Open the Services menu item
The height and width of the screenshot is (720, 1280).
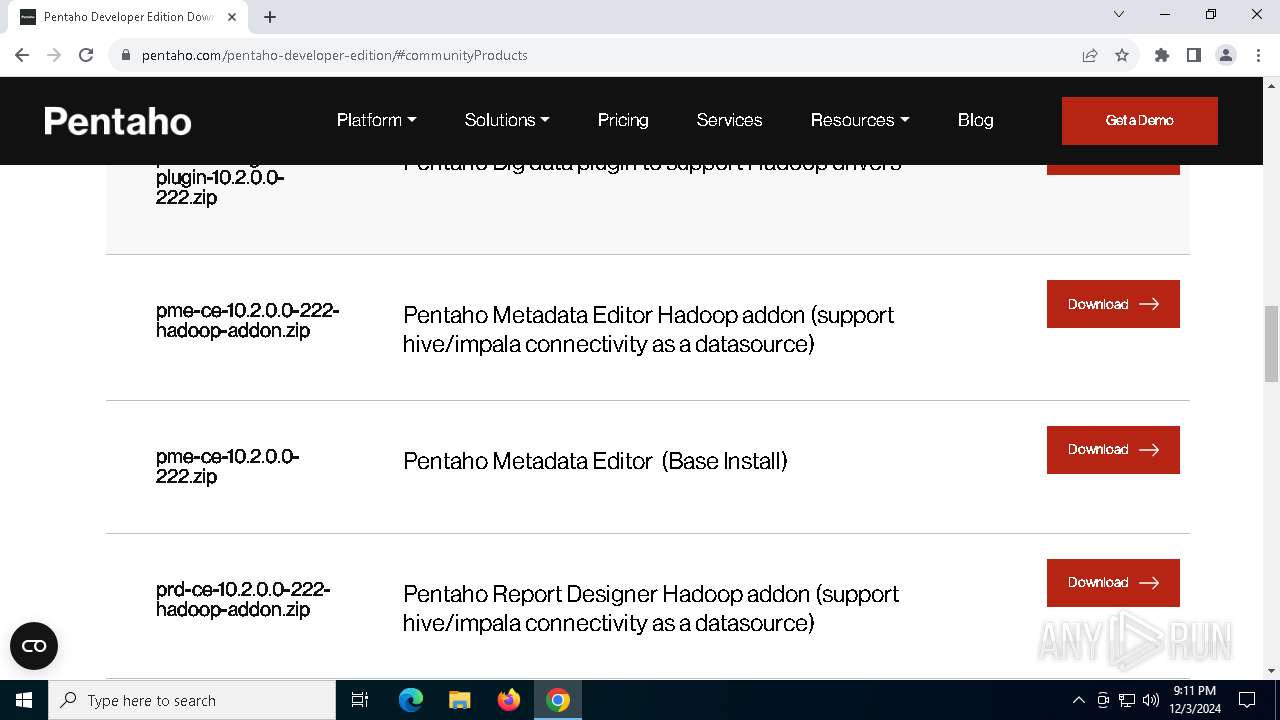[729, 120]
